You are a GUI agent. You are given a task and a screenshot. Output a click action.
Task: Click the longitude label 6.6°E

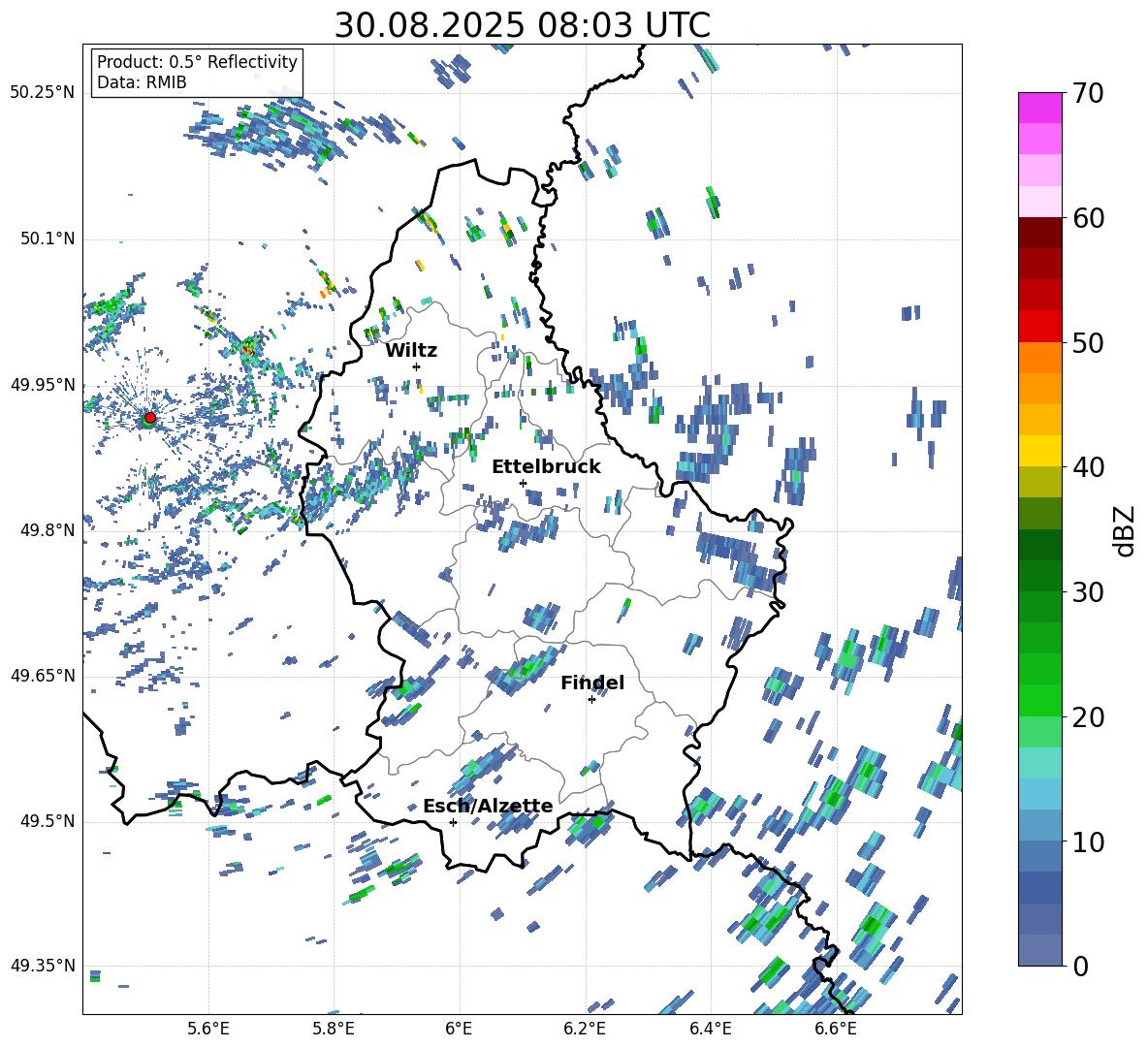click(836, 1029)
